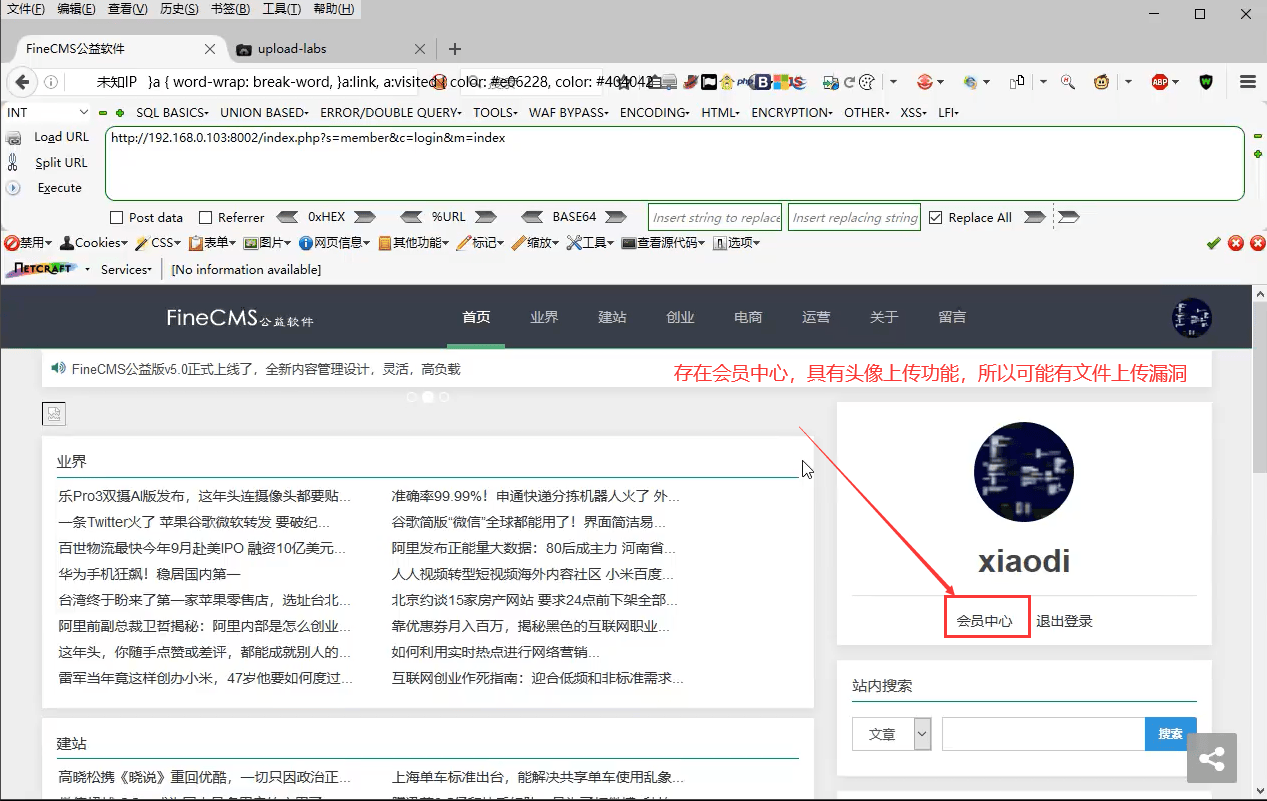Click the new tab plus button
The height and width of the screenshot is (801, 1267).
pyautogui.click(x=455, y=48)
